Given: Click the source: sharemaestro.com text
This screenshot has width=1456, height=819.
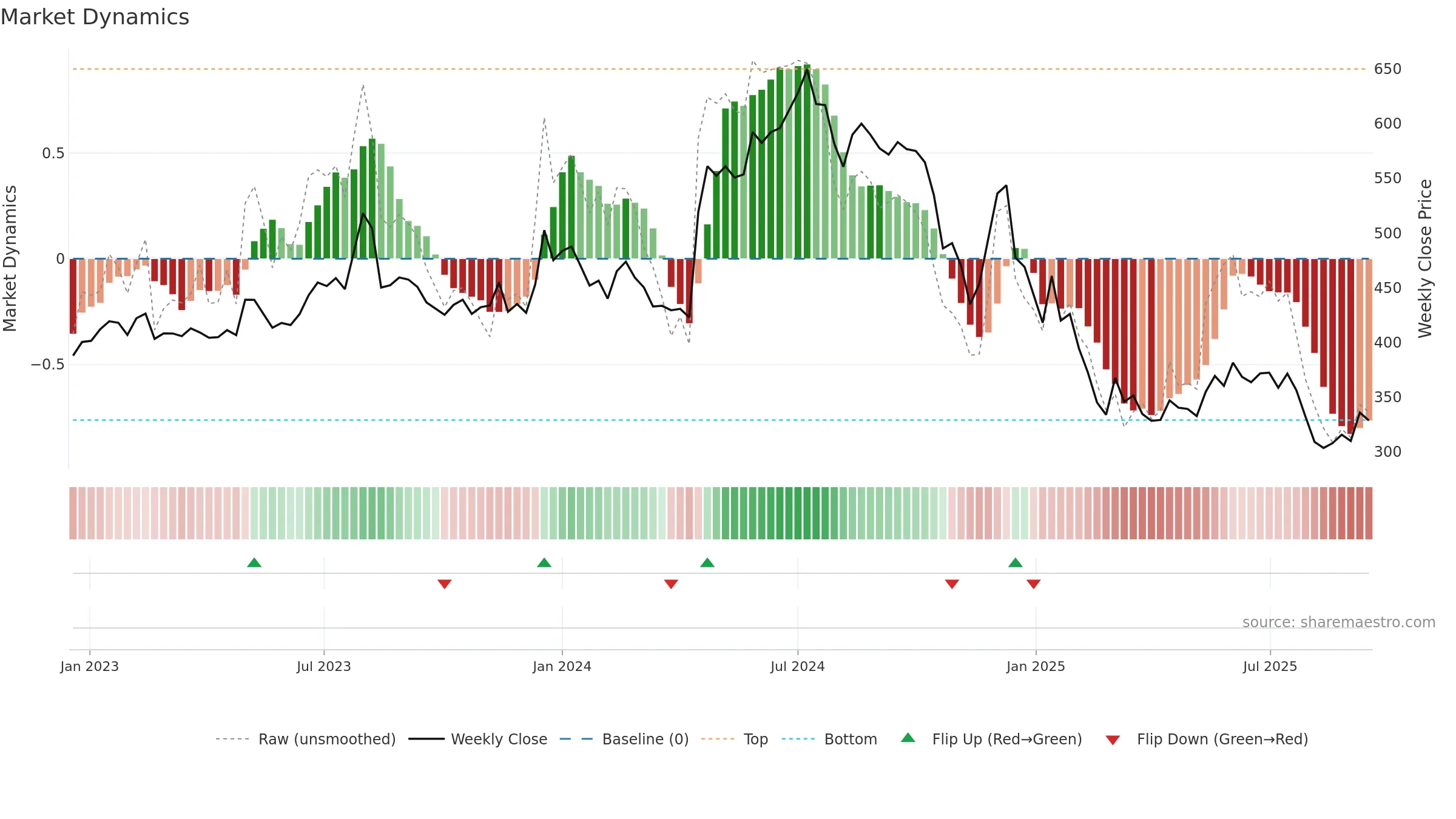Looking at the screenshot, I should (1339, 622).
